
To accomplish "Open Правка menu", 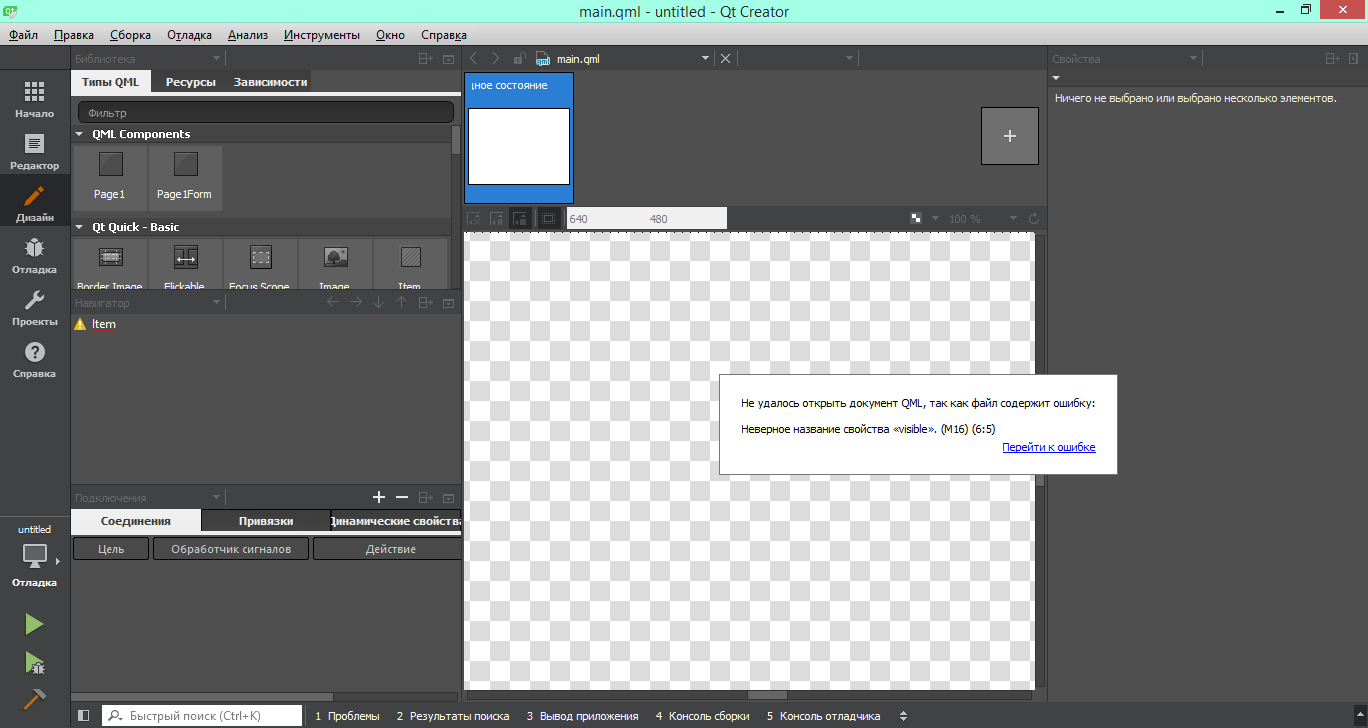I will click(74, 34).
